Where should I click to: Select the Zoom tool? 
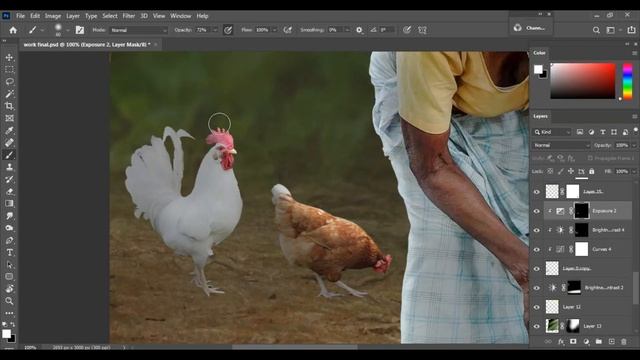pos(9,301)
